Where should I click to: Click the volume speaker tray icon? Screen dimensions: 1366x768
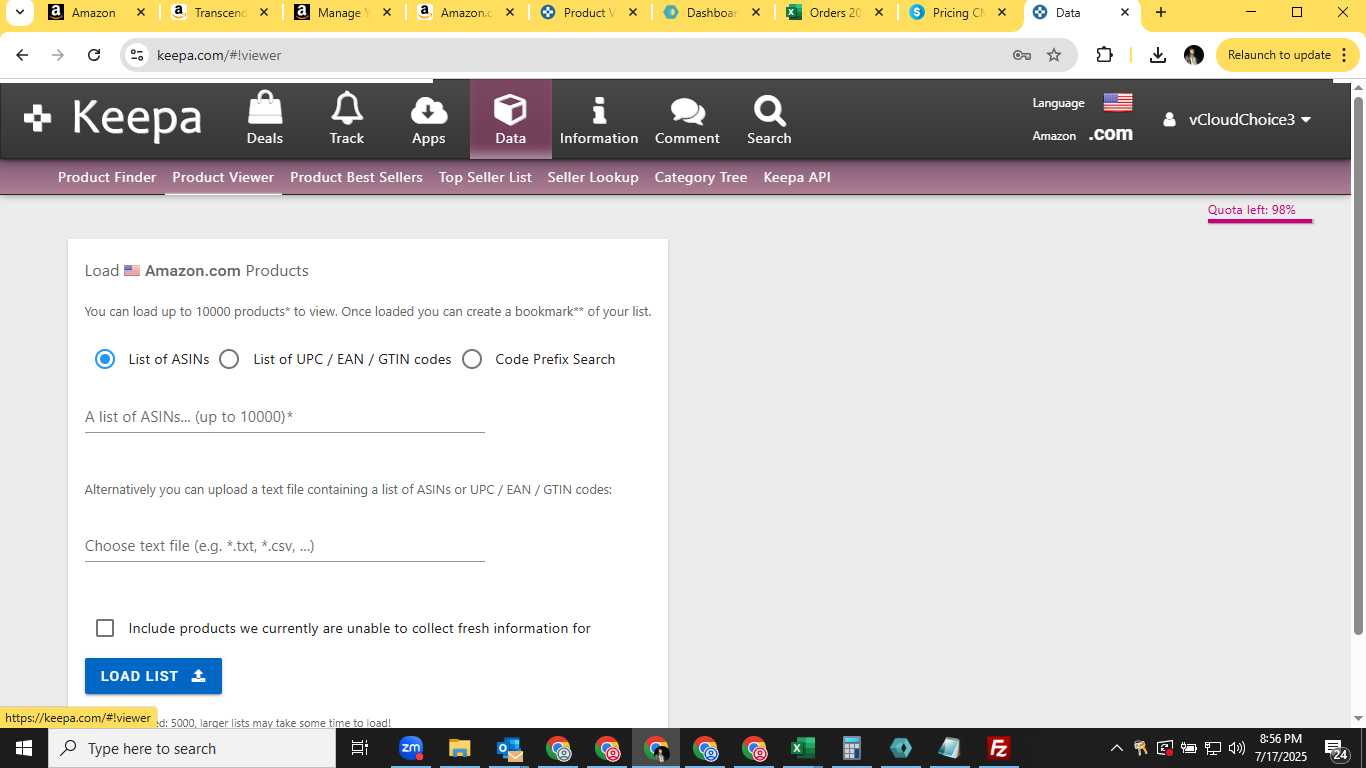tap(1236, 748)
